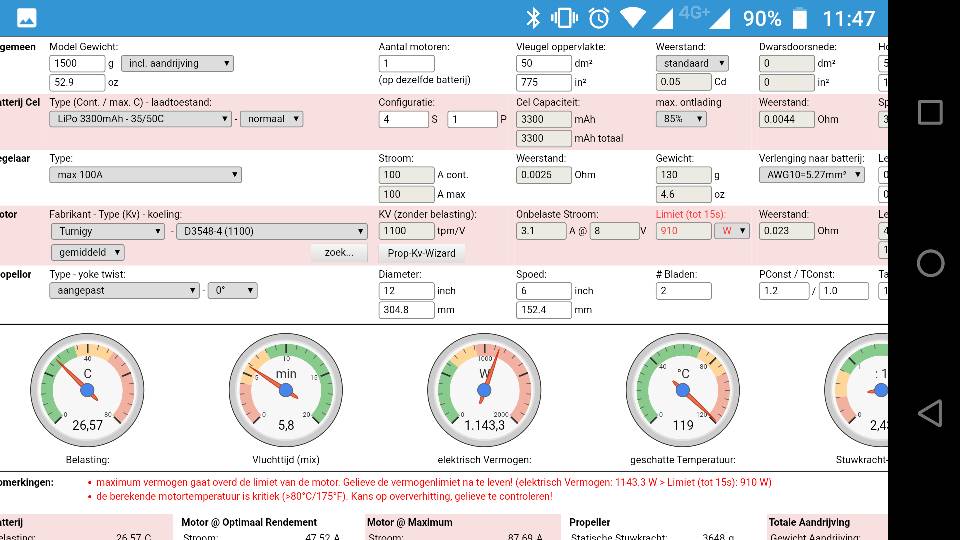Viewport: 960px width, 540px height.
Task: Click the Cel Capaciteit 3300 mAh field
Action: coord(544,119)
